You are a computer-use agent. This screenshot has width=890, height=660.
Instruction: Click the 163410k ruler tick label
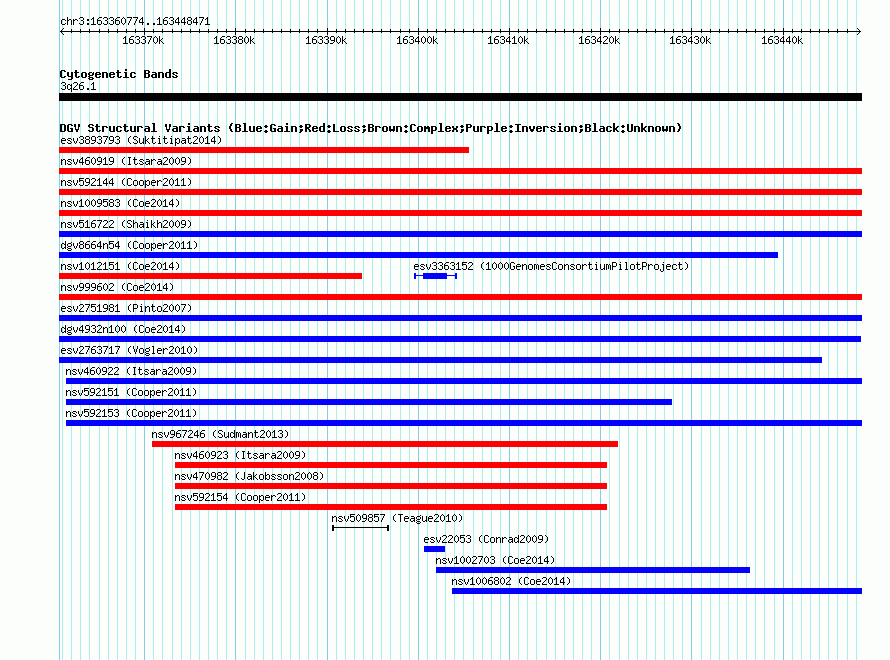(508, 40)
